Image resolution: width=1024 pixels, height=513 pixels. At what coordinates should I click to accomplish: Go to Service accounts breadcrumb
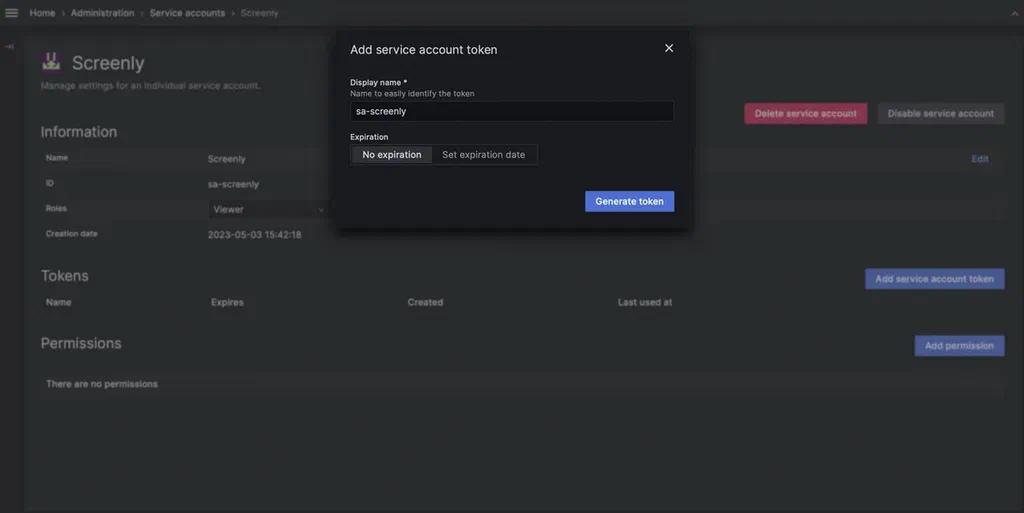(x=187, y=13)
